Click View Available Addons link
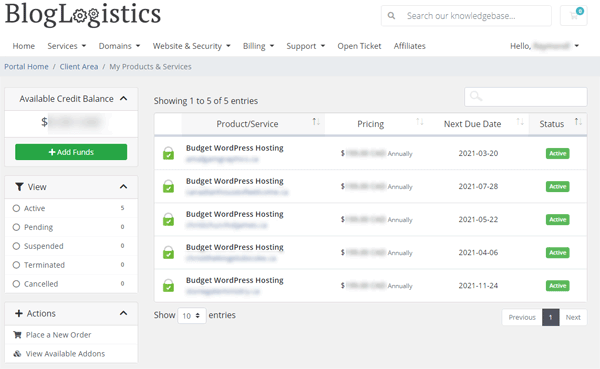 65,354
